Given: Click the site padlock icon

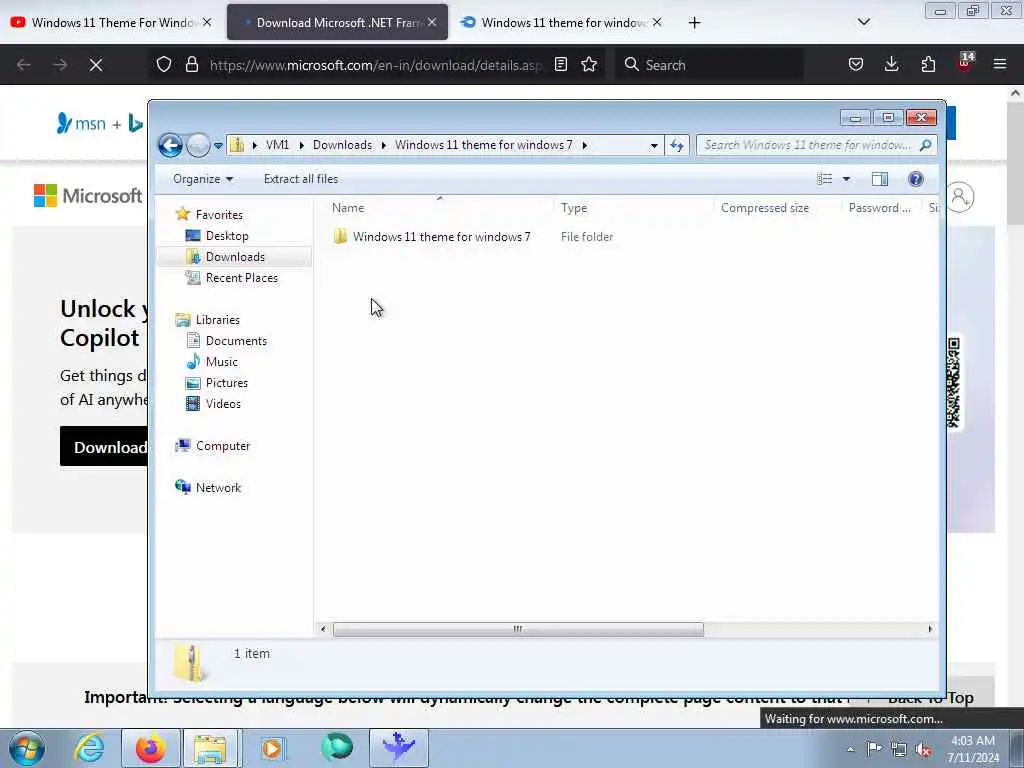Looking at the screenshot, I should click(x=191, y=64).
